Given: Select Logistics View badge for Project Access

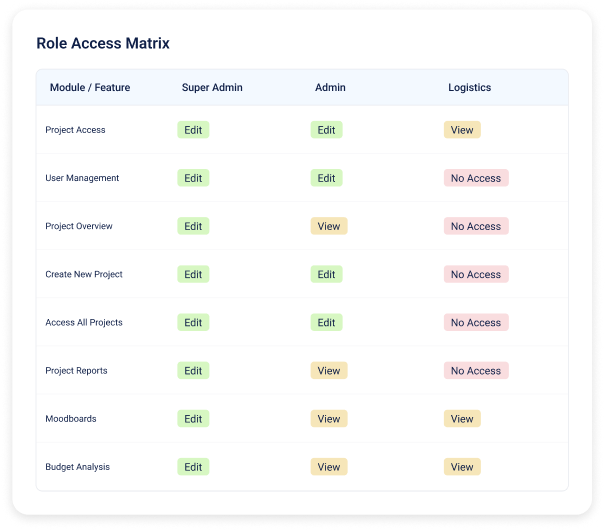Looking at the screenshot, I should point(462,130).
